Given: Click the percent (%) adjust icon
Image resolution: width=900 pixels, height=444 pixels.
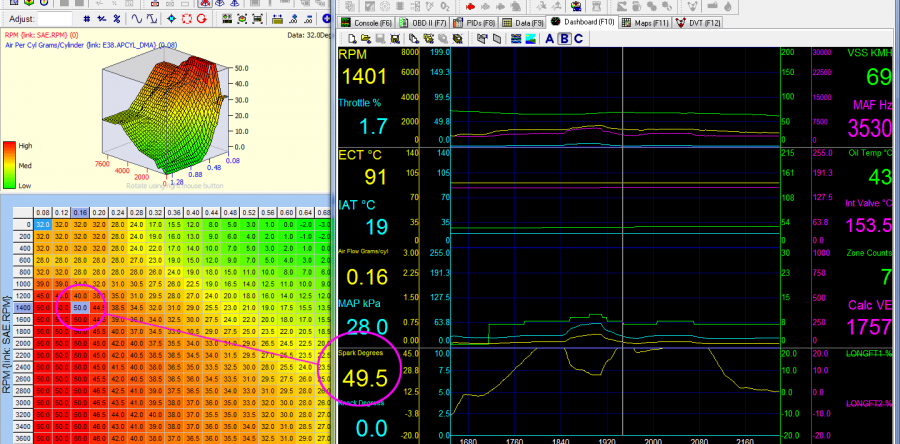Looking at the screenshot, I should (117, 18).
